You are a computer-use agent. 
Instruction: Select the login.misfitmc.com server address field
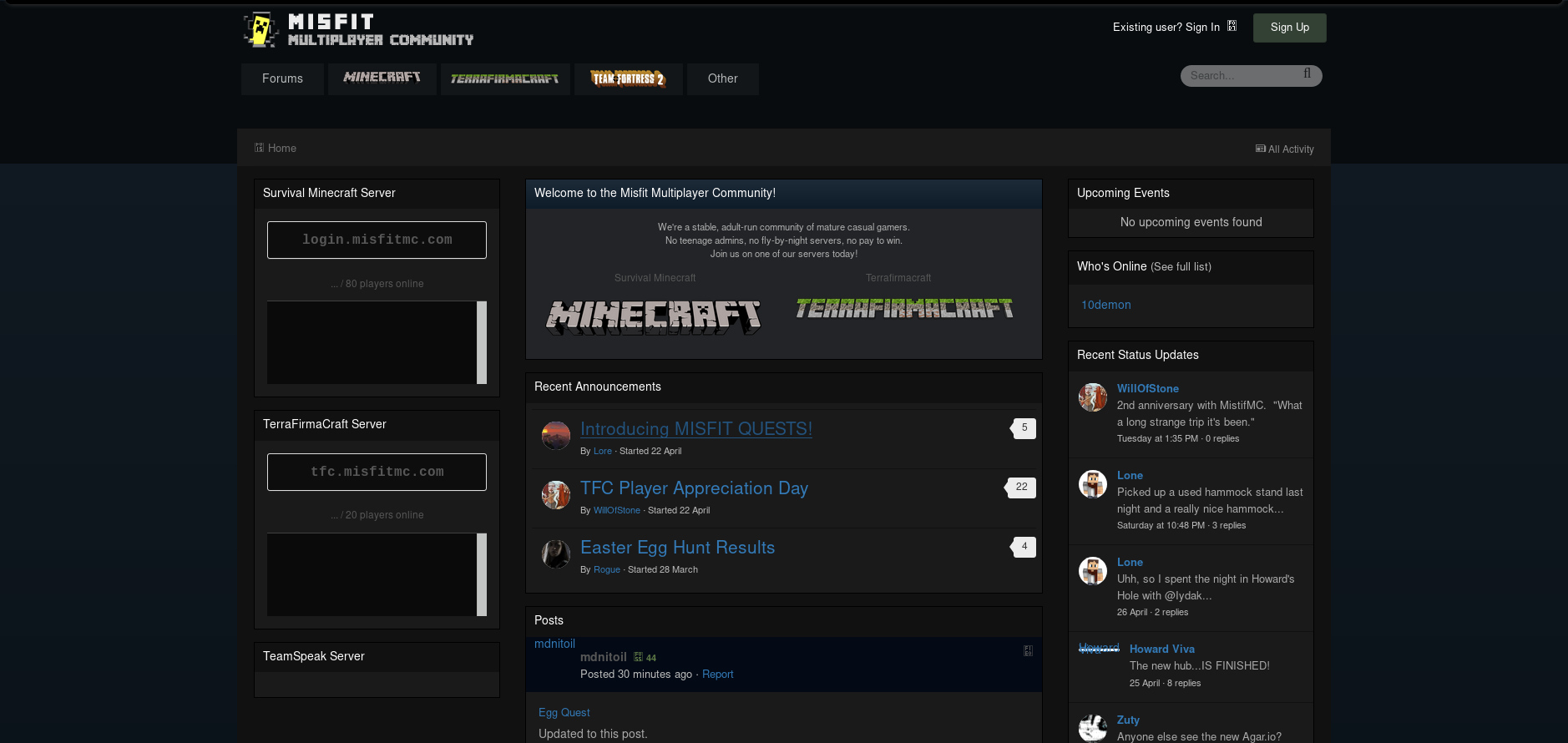click(377, 240)
